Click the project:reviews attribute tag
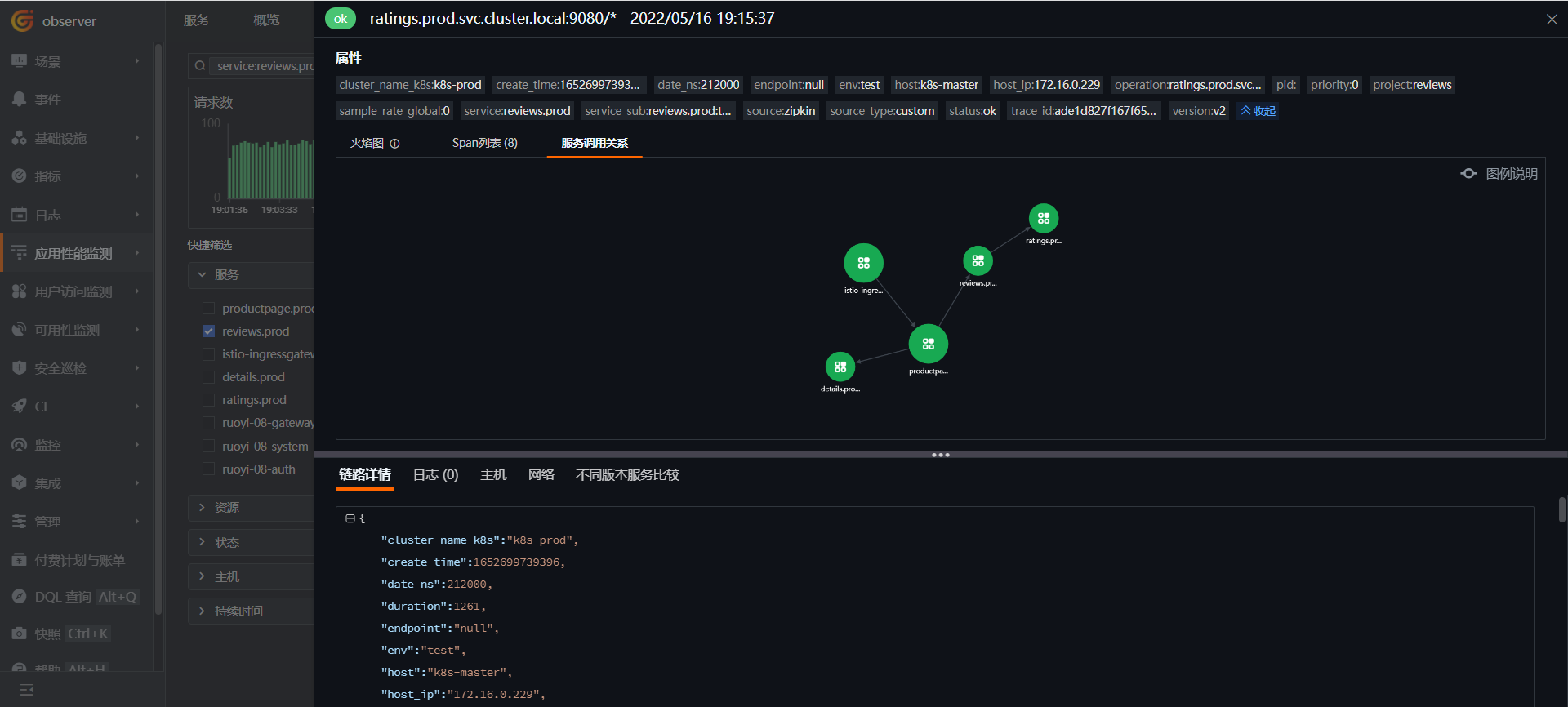 click(1412, 85)
